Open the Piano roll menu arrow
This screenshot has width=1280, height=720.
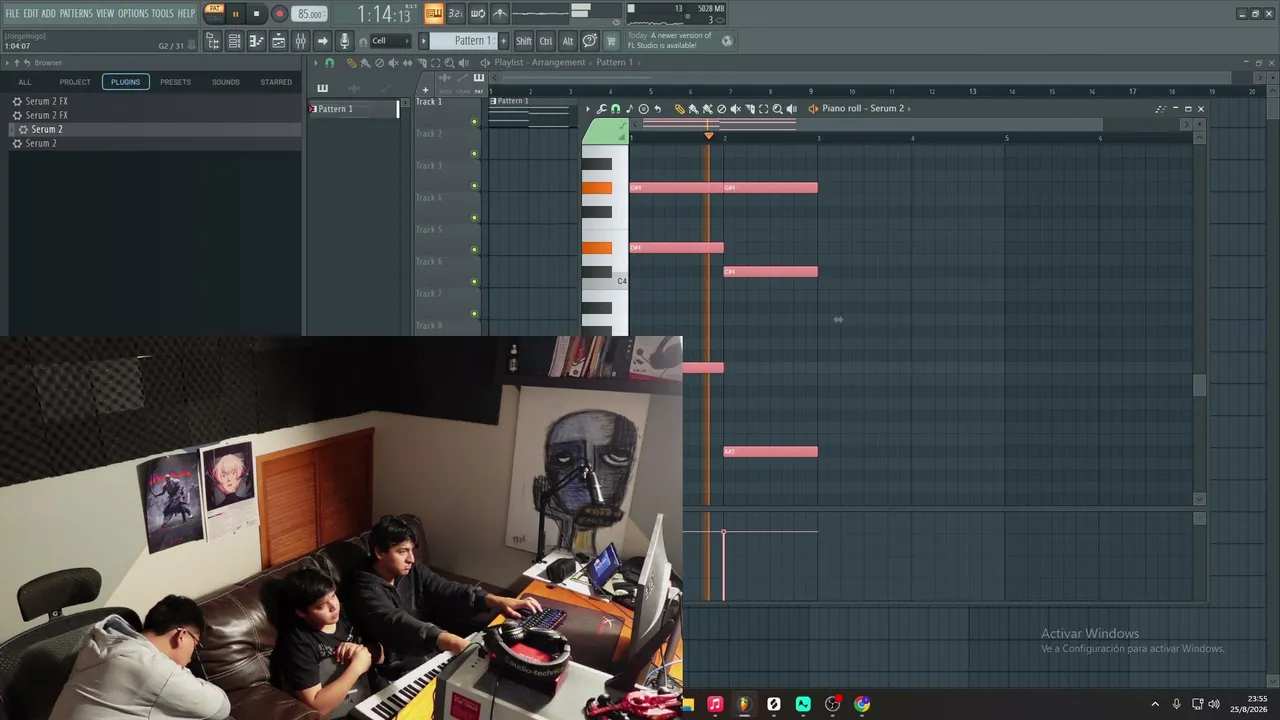(588, 109)
